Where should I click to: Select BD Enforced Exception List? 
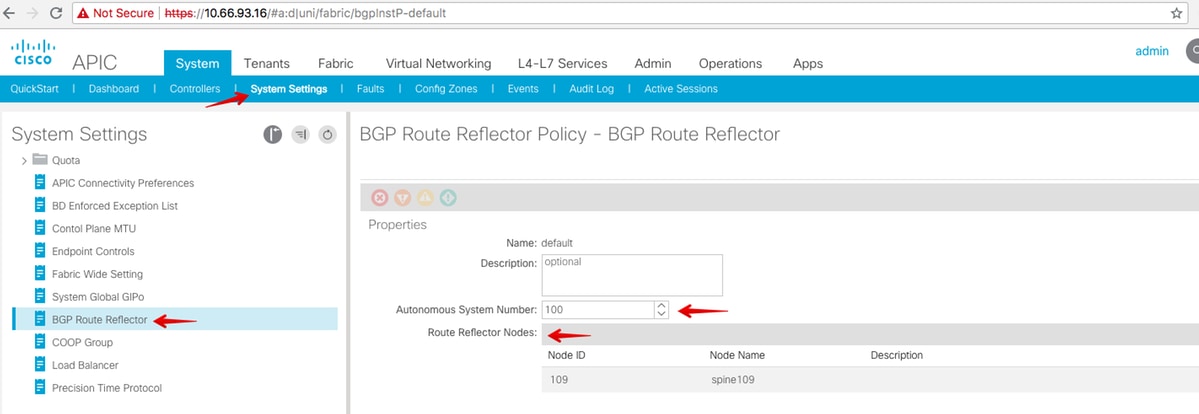115,206
